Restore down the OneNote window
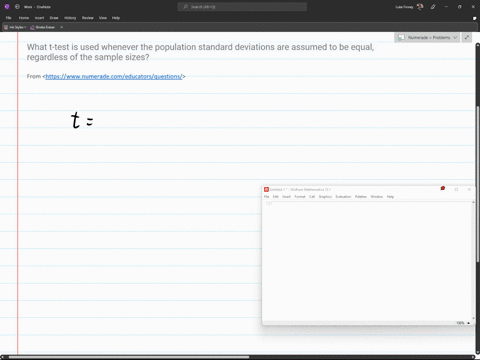 (x=460, y=7)
